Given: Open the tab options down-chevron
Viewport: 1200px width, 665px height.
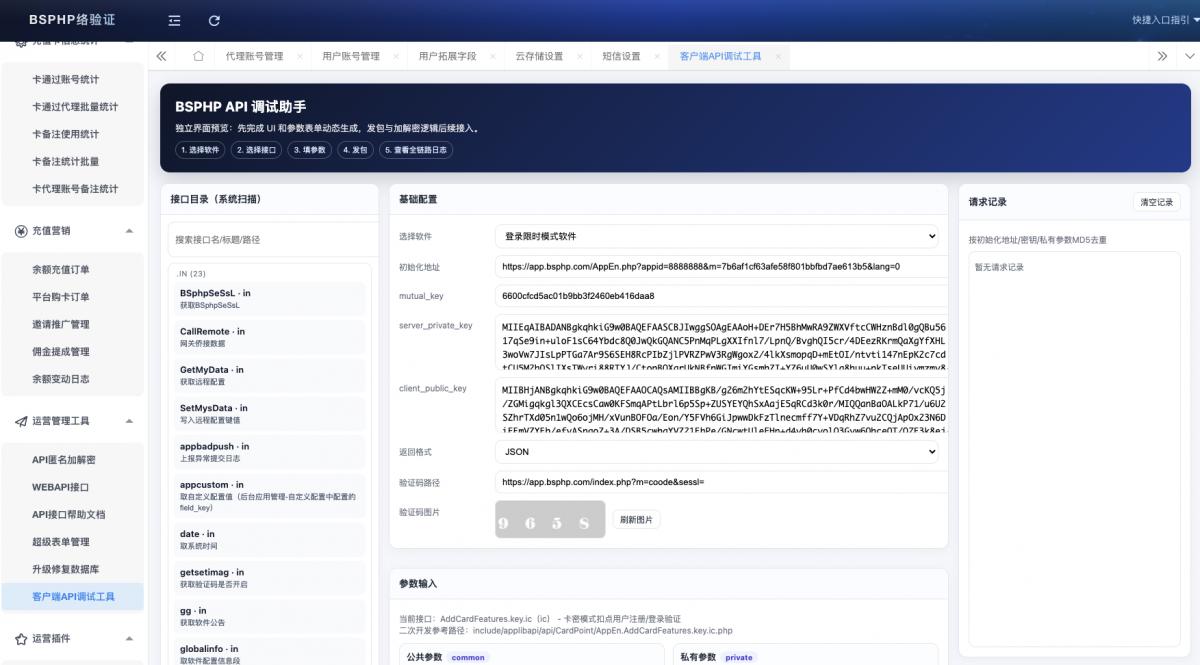Looking at the screenshot, I should coord(1189,56).
